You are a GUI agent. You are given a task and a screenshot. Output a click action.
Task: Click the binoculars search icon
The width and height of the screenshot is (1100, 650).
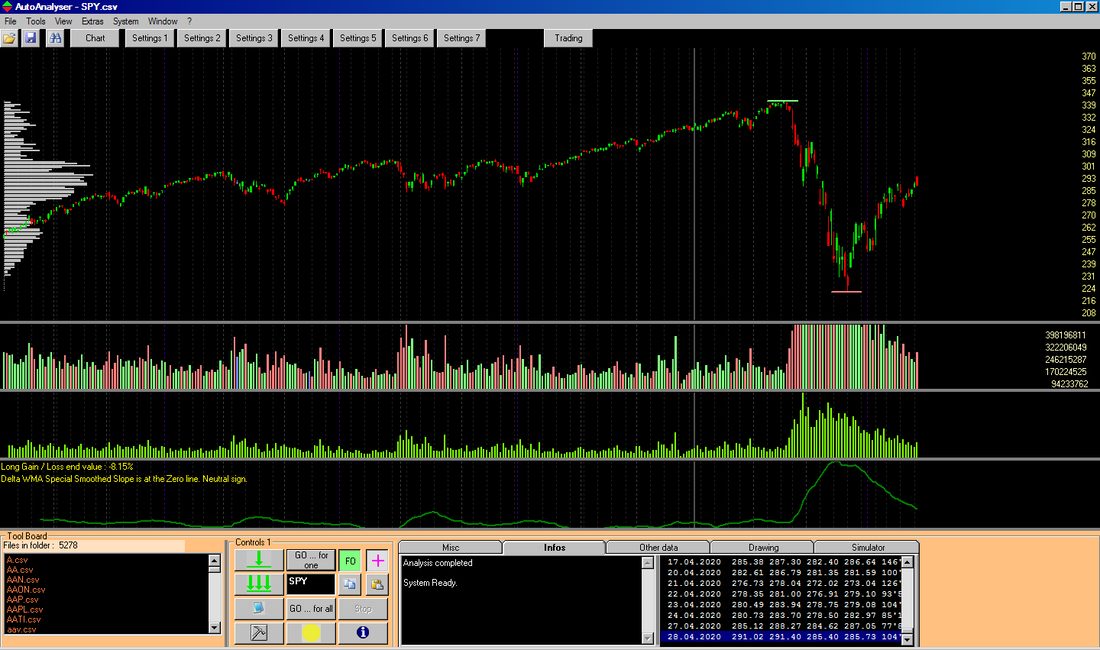[x=55, y=38]
